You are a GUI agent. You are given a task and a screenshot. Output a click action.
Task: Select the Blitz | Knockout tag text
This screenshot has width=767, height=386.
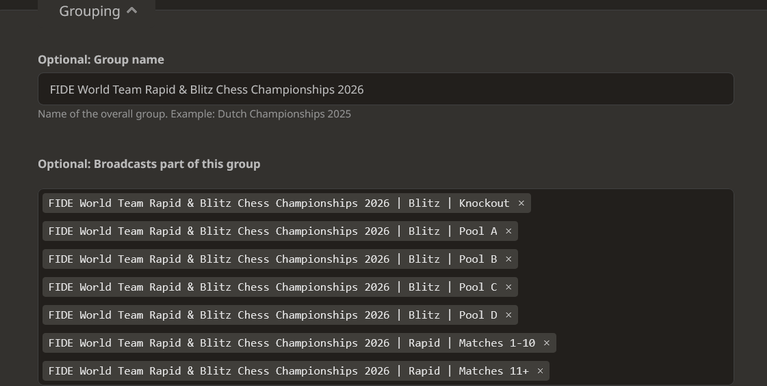(279, 203)
